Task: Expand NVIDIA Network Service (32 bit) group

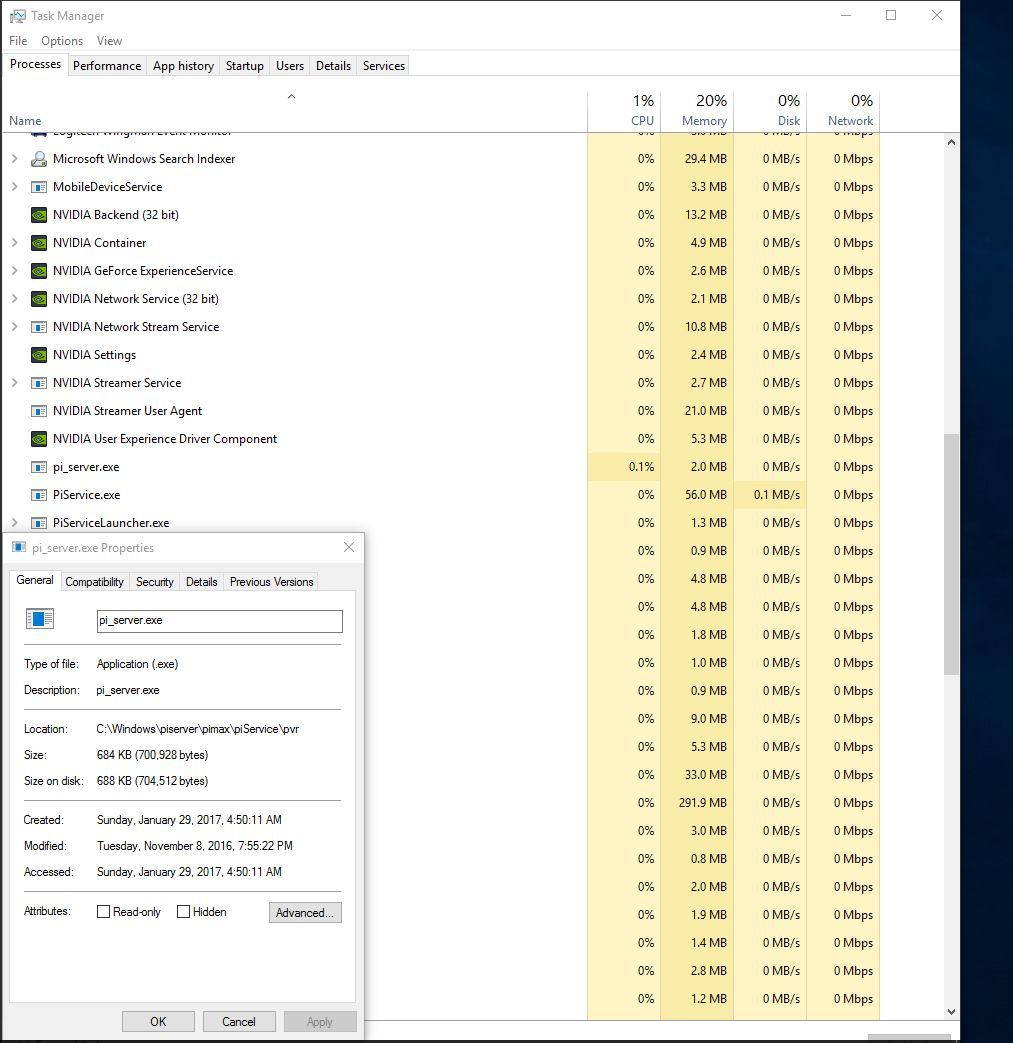Action: [15, 299]
